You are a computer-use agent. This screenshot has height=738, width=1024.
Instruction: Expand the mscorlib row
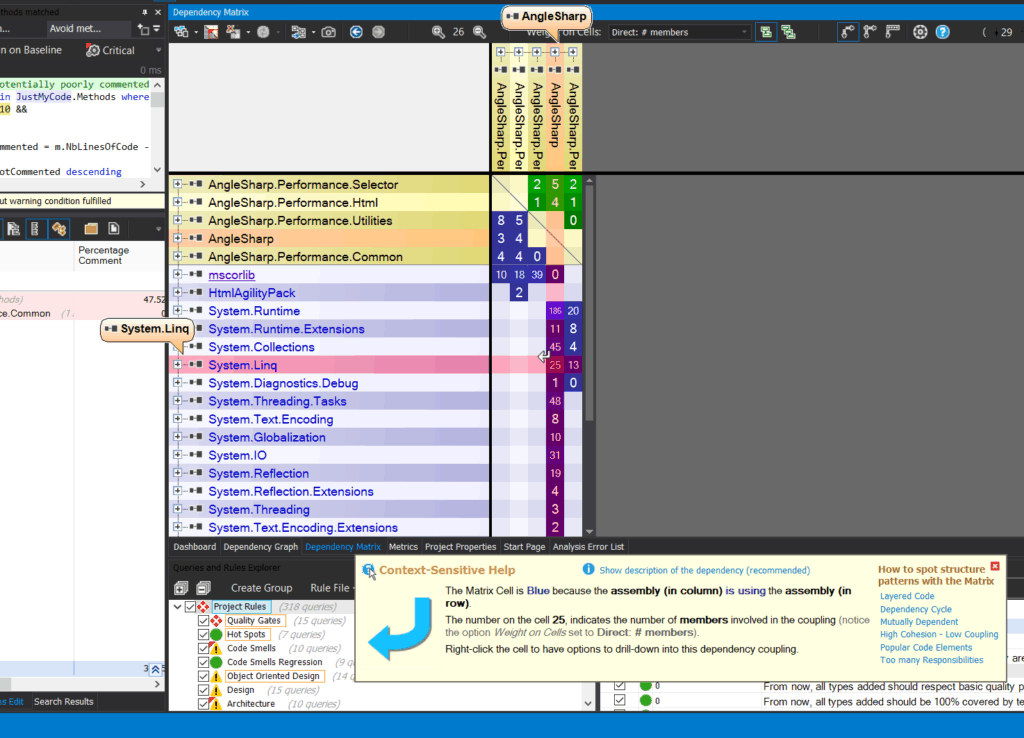click(177, 274)
